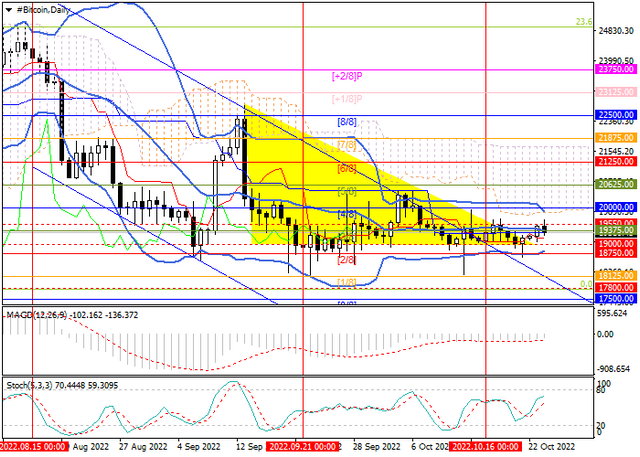The image size is (640, 457).
Task: Click the 24830.30 price scale value
Action: point(617,31)
